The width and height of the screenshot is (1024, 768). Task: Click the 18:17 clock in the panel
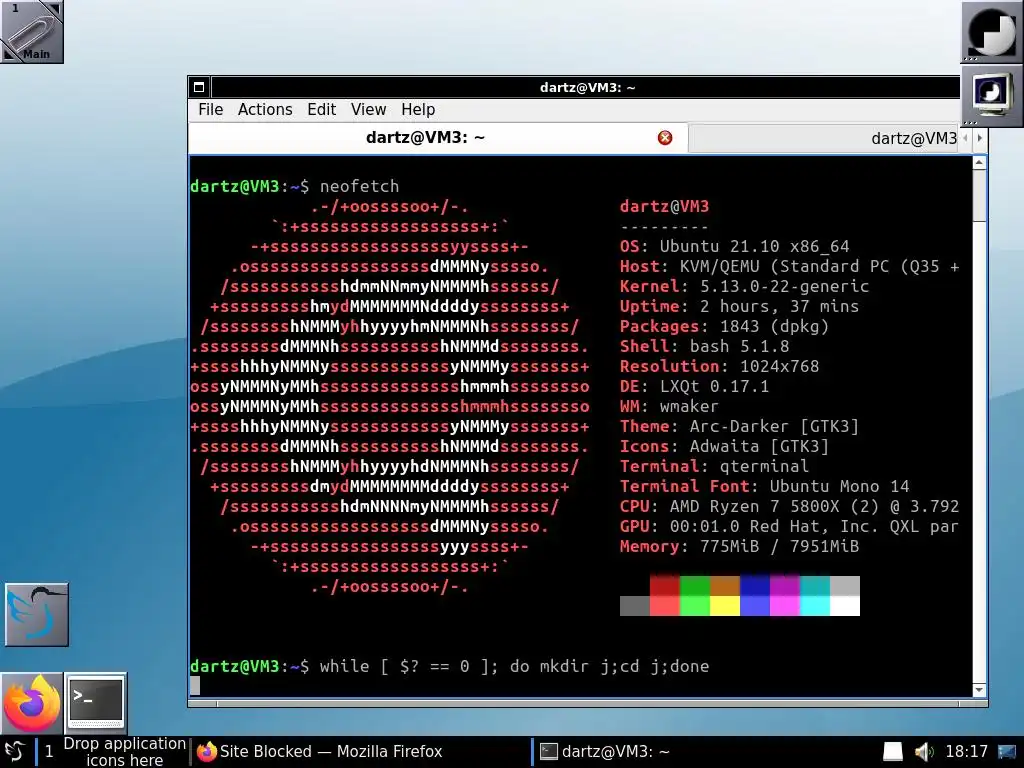(967, 752)
